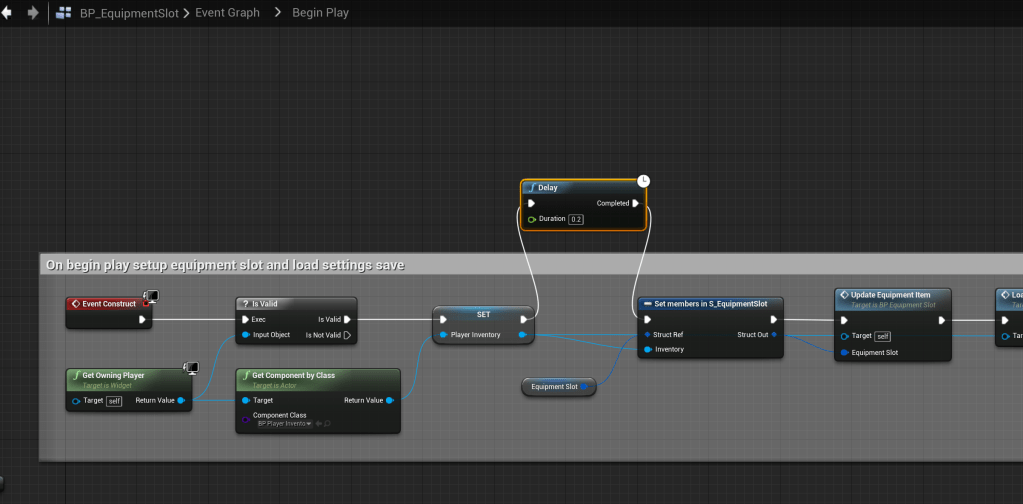Select BP_EquipmentSlot in the breadcrumb

(128, 13)
